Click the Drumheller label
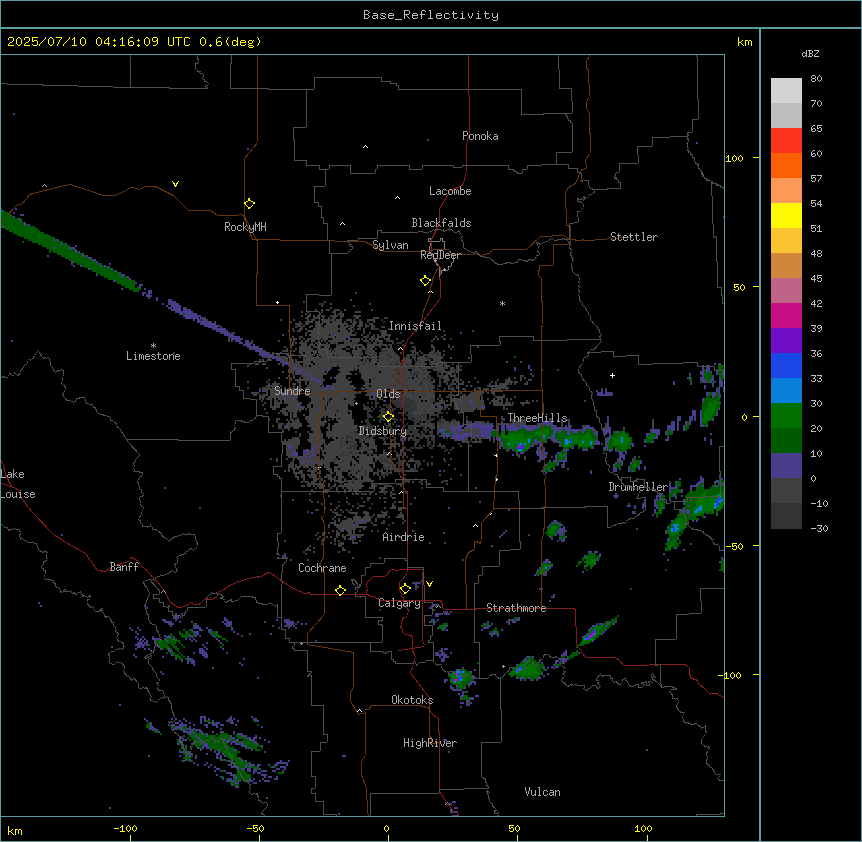The image size is (862, 842). (638, 487)
